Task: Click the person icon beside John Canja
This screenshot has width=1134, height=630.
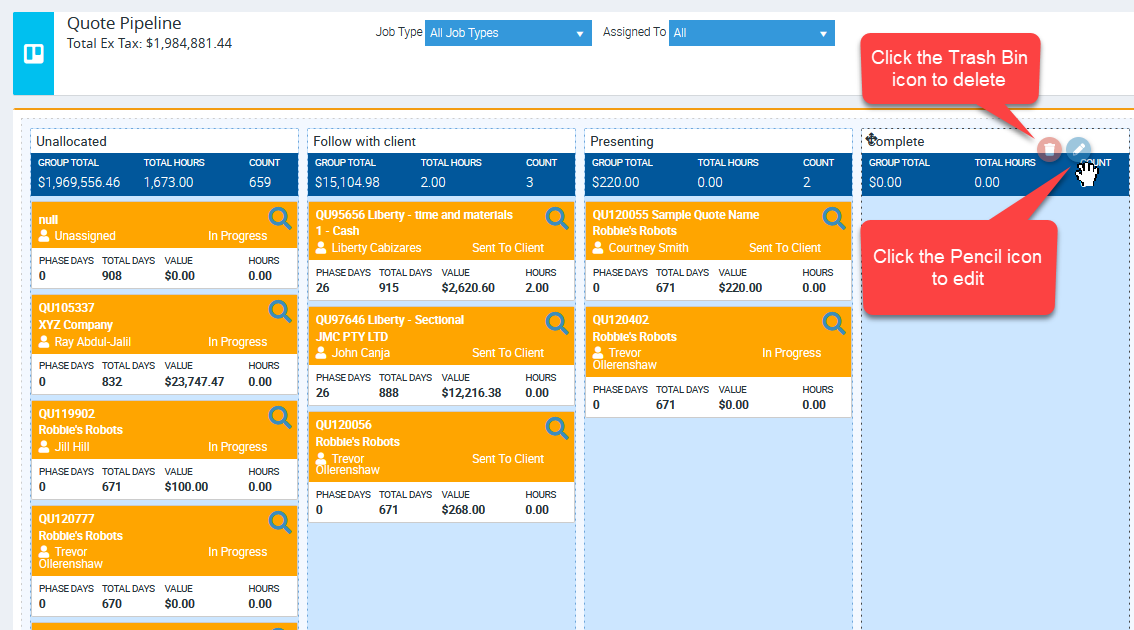Action: [x=322, y=353]
